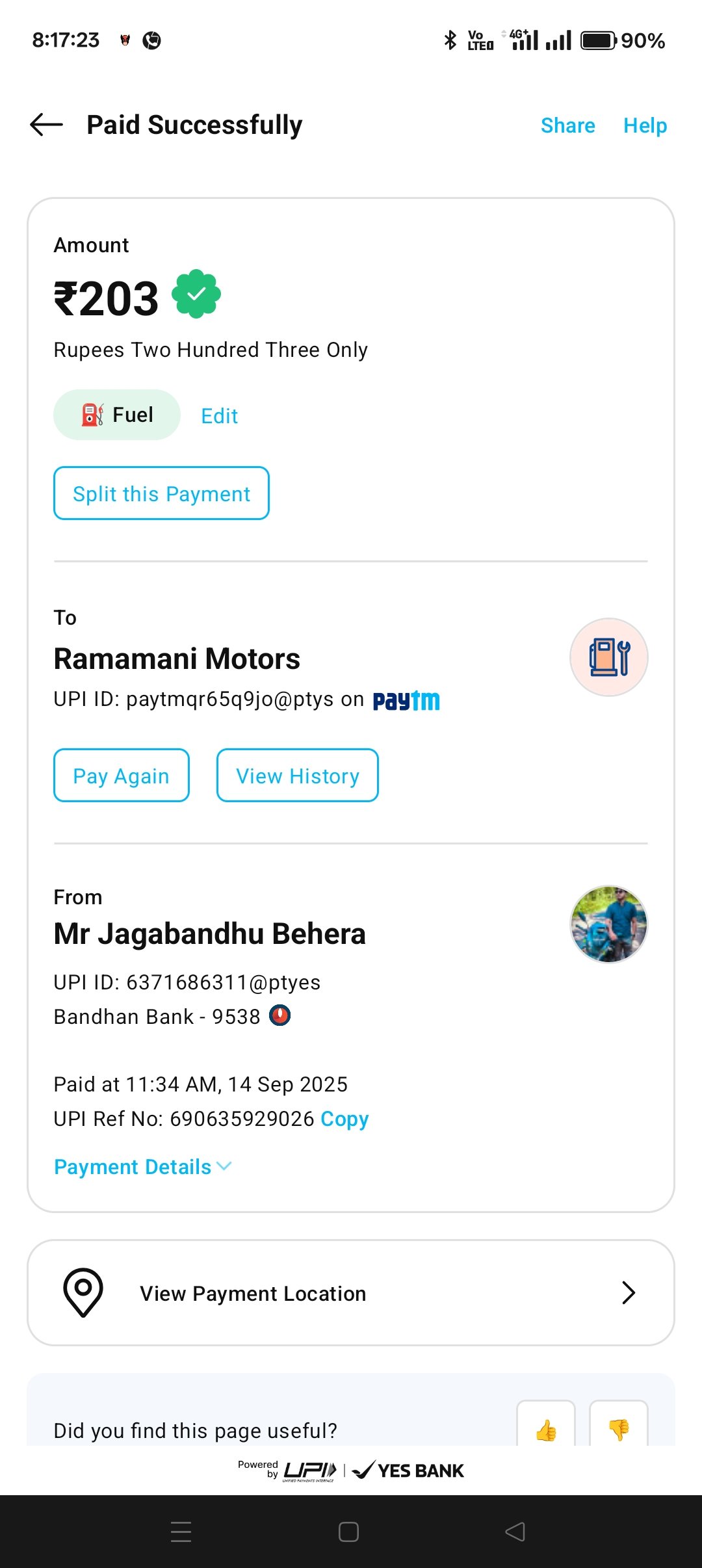Tap the fuel station merchant icon
This screenshot has width=702, height=1568.
[x=609, y=657]
